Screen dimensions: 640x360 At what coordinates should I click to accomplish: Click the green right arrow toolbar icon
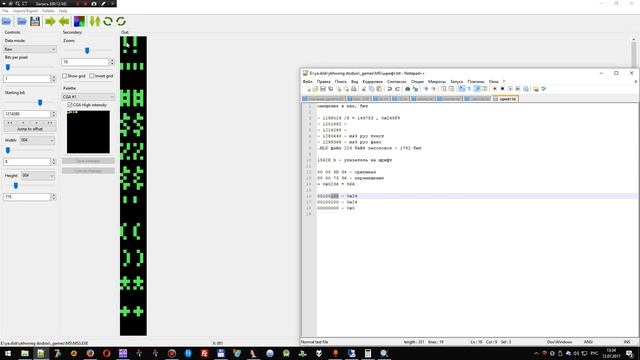pyautogui.click(x=50, y=21)
